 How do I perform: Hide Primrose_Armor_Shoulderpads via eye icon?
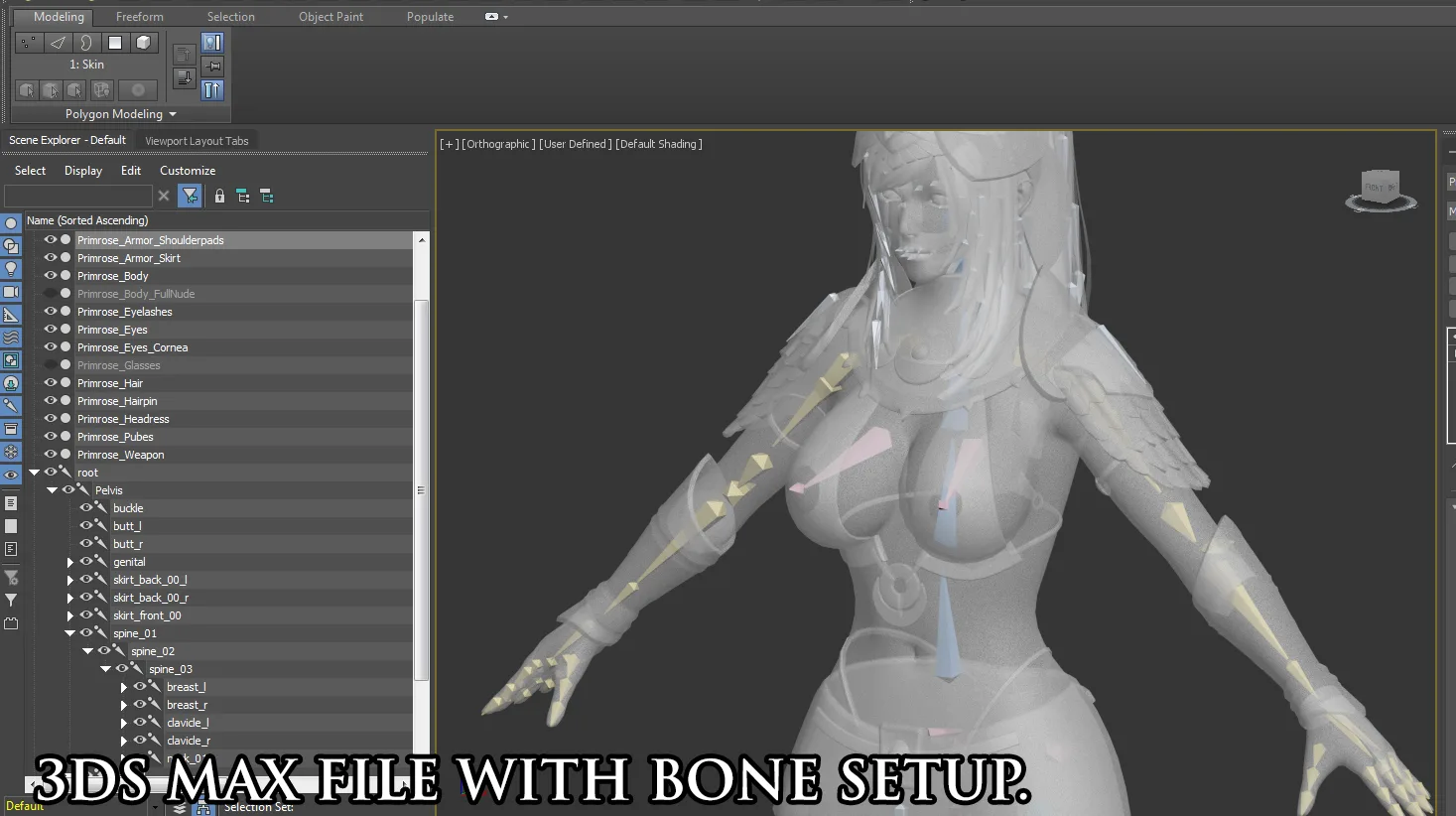50,239
